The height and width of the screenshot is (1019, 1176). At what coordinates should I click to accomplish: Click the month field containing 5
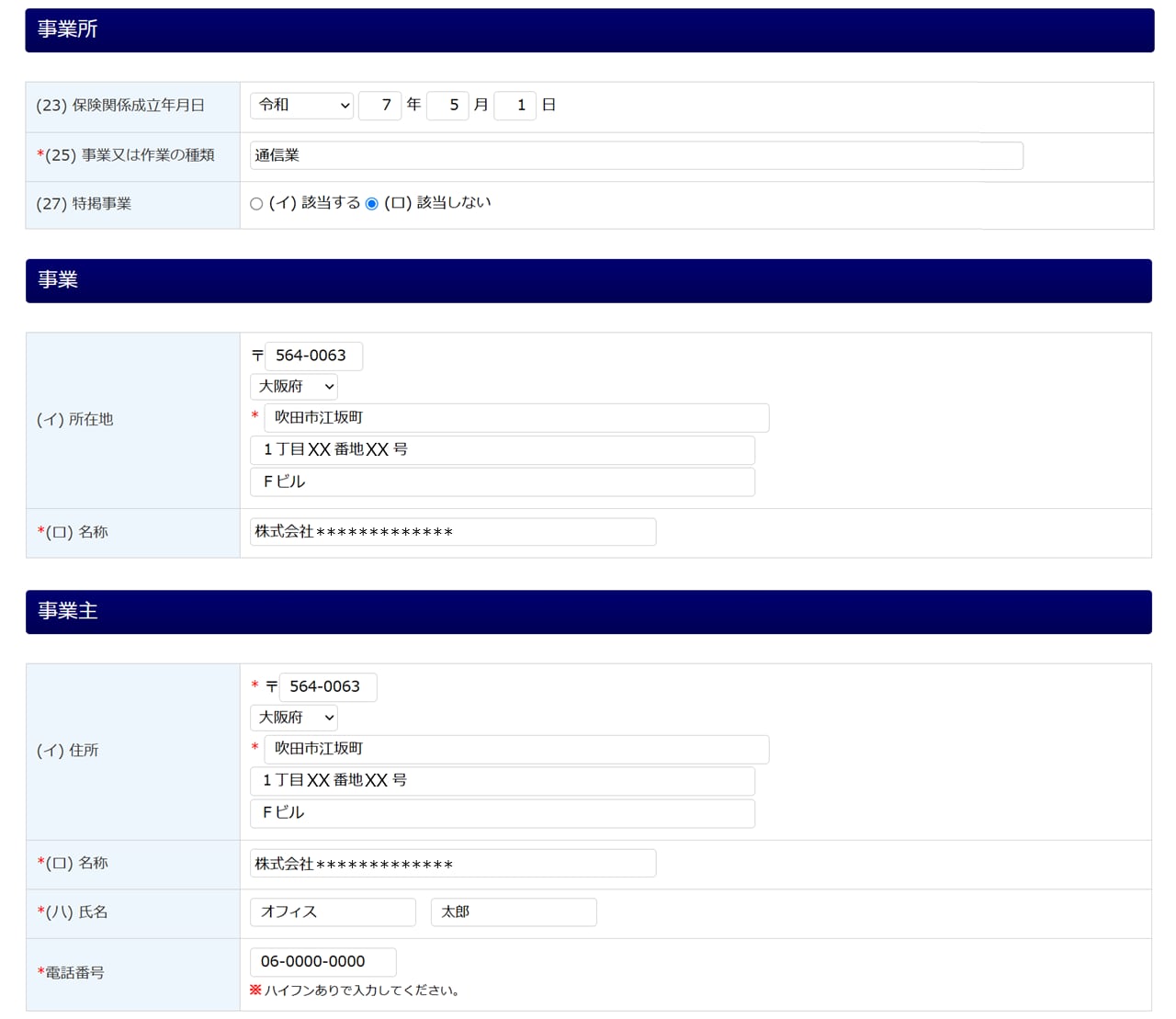click(x=447, y=106)
